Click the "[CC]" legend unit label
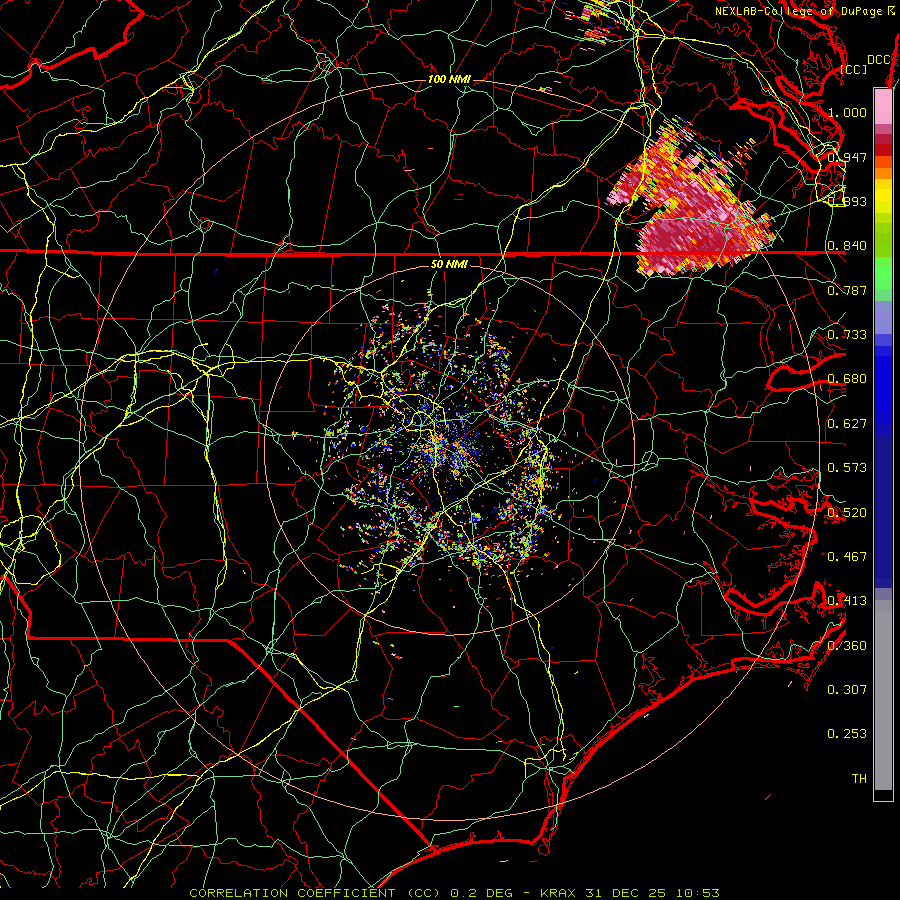900x900 pixels. (x=854, y=69)
